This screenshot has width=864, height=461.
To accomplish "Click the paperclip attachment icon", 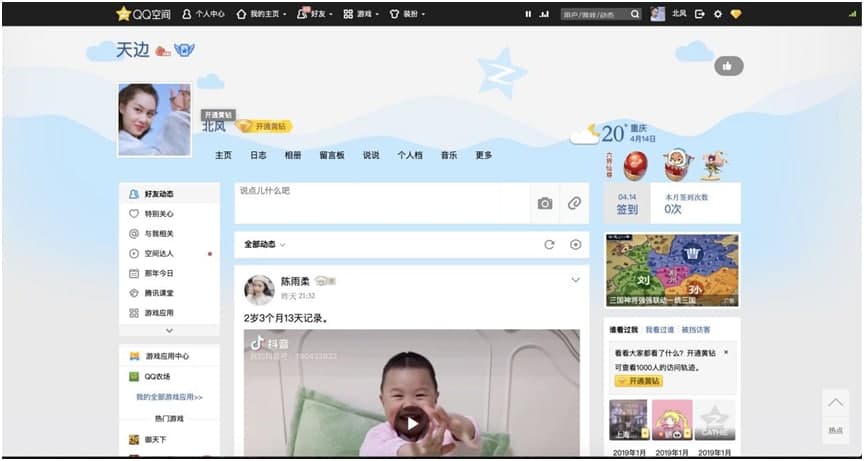I will coord(574,203).
